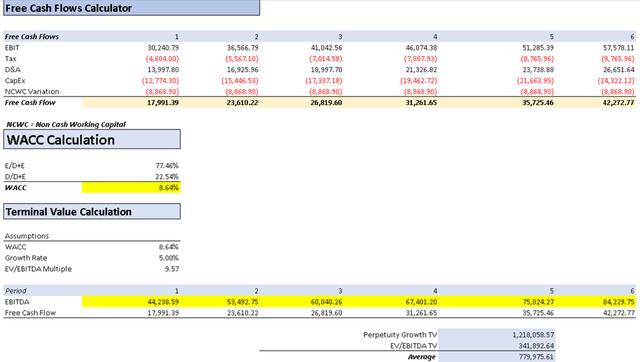Image resolution: width=640 pixels, height=362 pixels.
Task: Click EV/EBITDA TV value 341,892.64
Action: (x=536, y=346)
